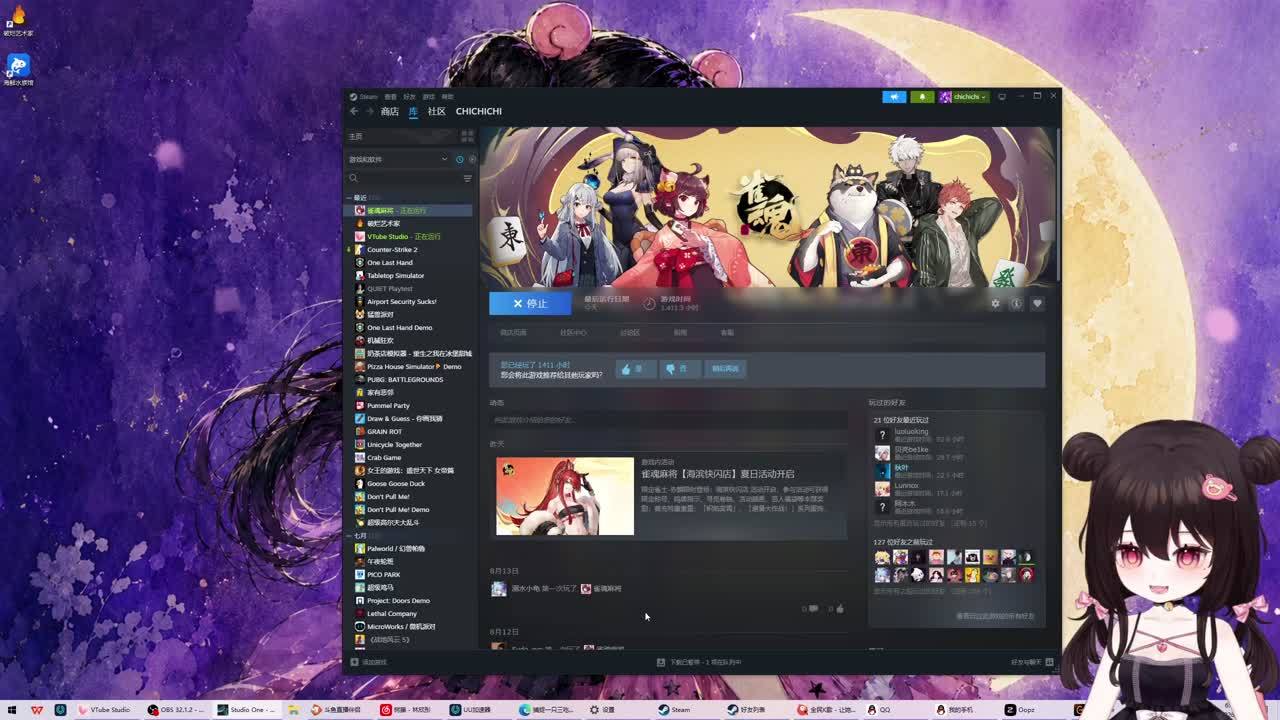Image resolution: width=1280 pixels, height=720 pixels.
Task: Open friends and chat at bottom right
Action: click(x=1032, y=662)
